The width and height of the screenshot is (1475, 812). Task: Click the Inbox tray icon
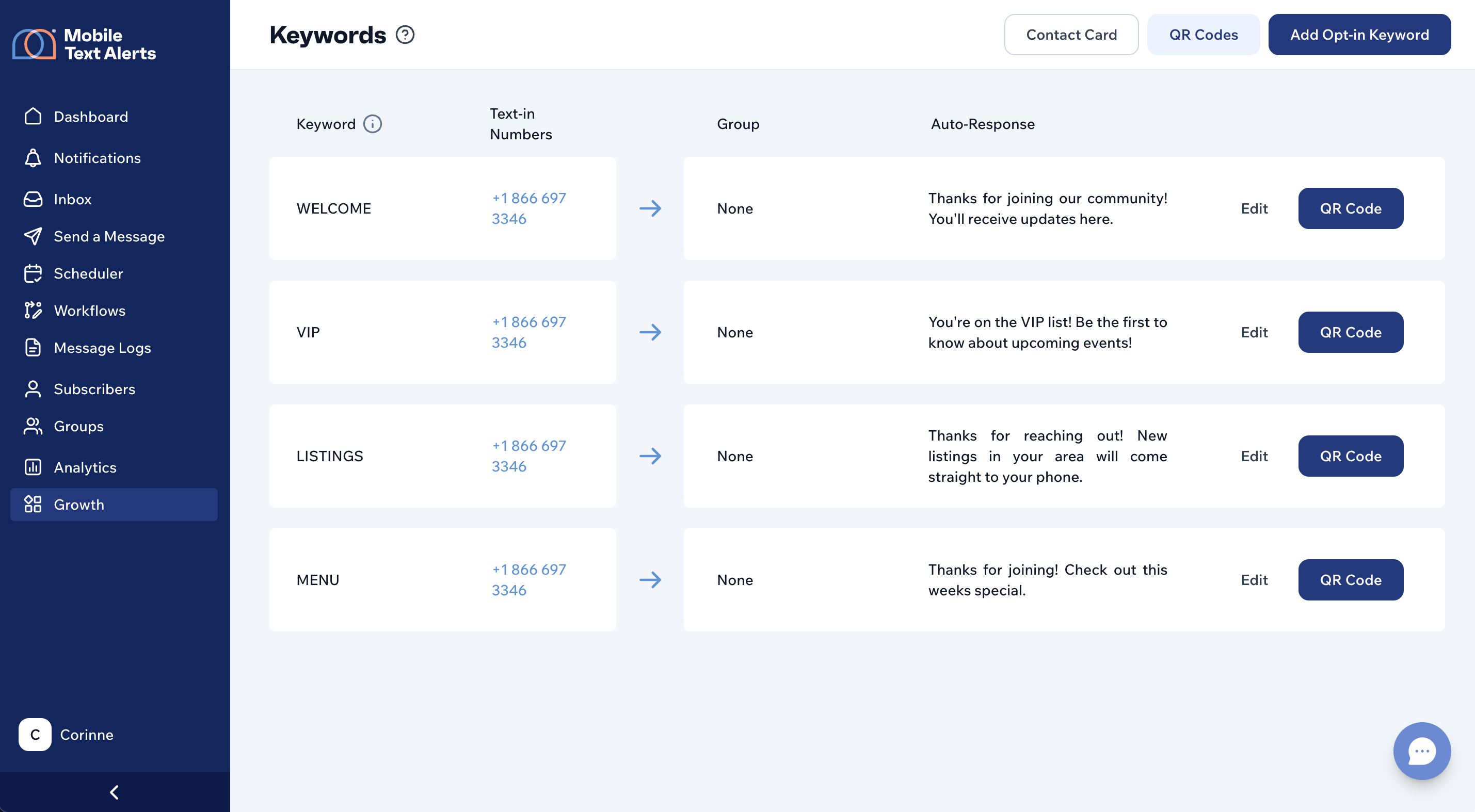(33, 199)
